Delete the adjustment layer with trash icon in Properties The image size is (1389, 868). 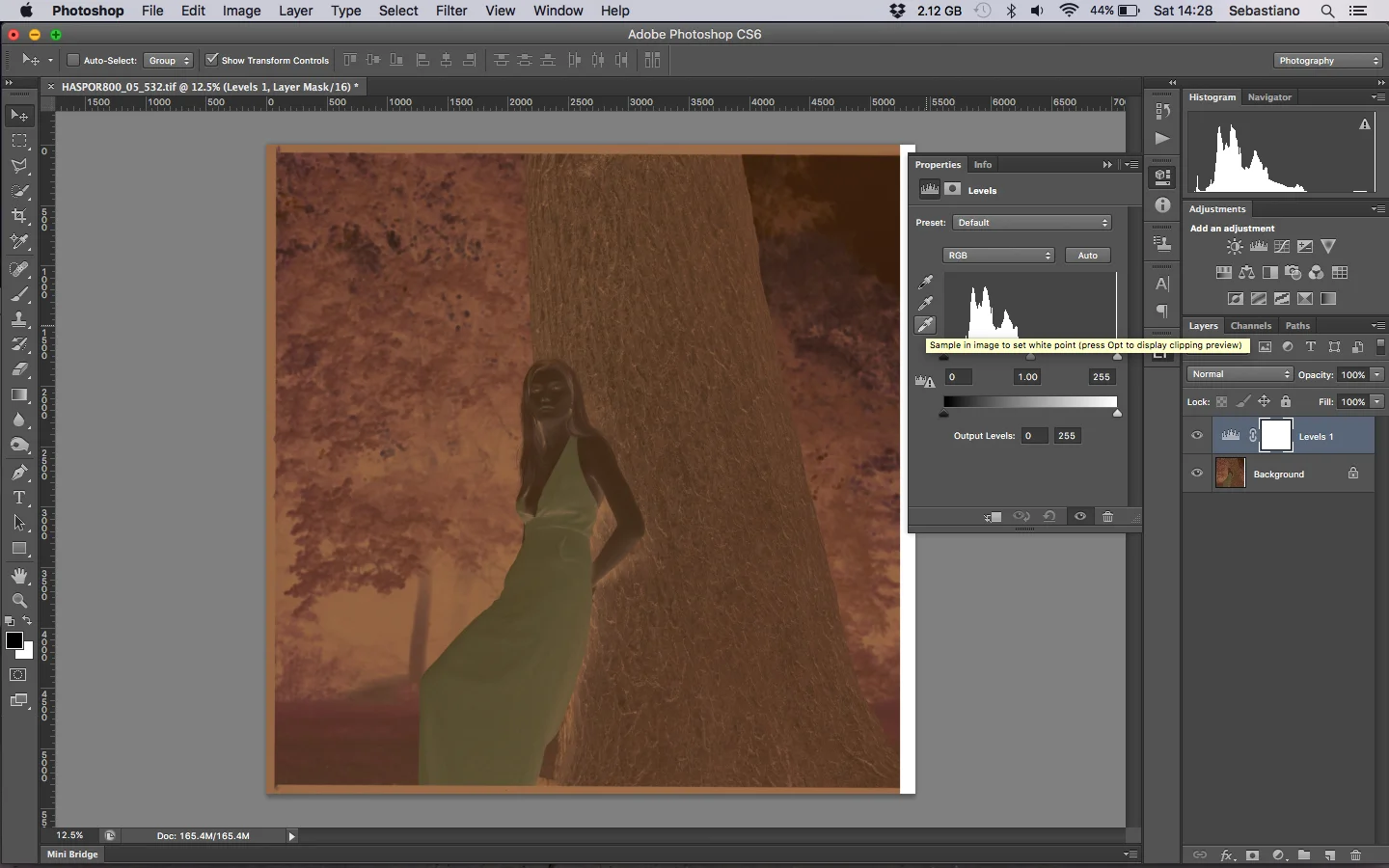pyautogui.click(x=1108, y=517)
